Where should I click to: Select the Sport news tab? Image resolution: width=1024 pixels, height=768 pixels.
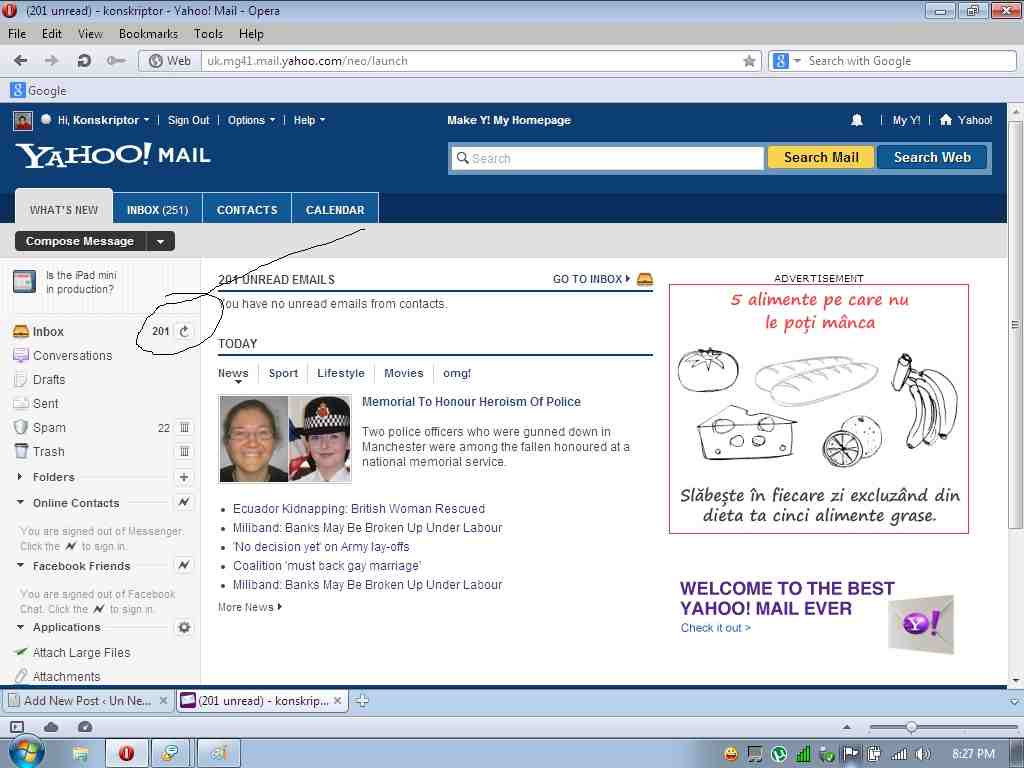pos(283,373)
